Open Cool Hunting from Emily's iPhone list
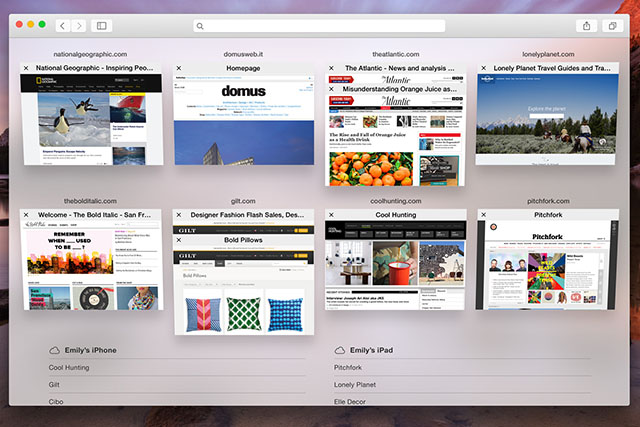640x427 pixels. coord(70,368)
